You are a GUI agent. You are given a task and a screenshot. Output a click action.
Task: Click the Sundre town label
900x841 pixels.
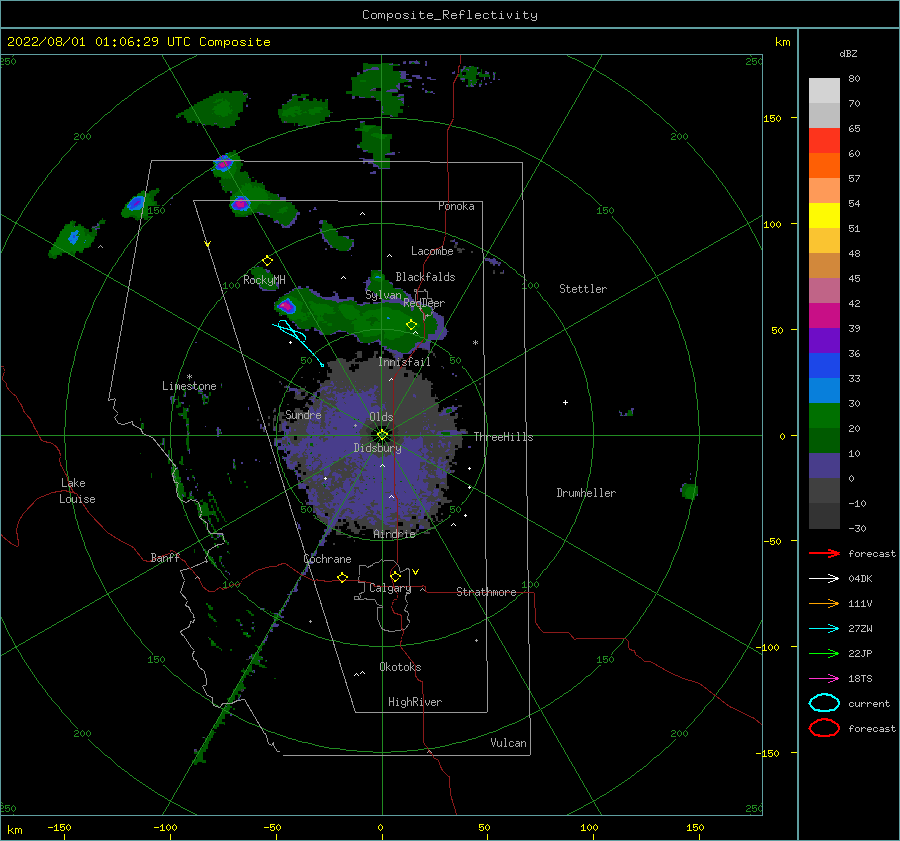click(303, 414)
